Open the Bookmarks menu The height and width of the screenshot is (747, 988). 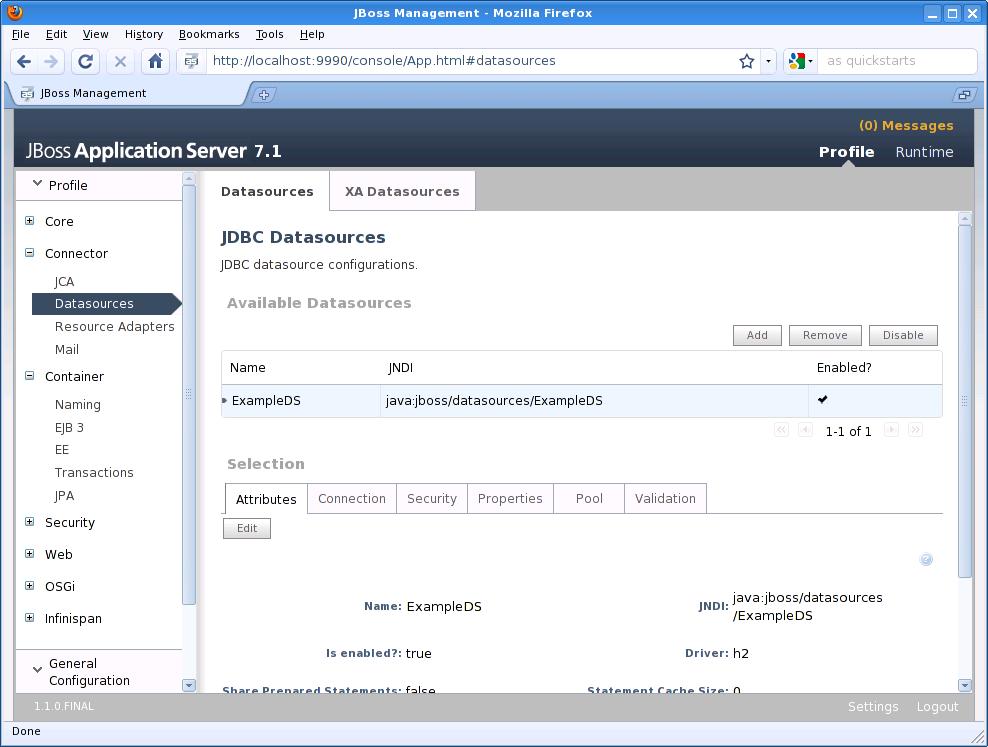click(209, 34)
